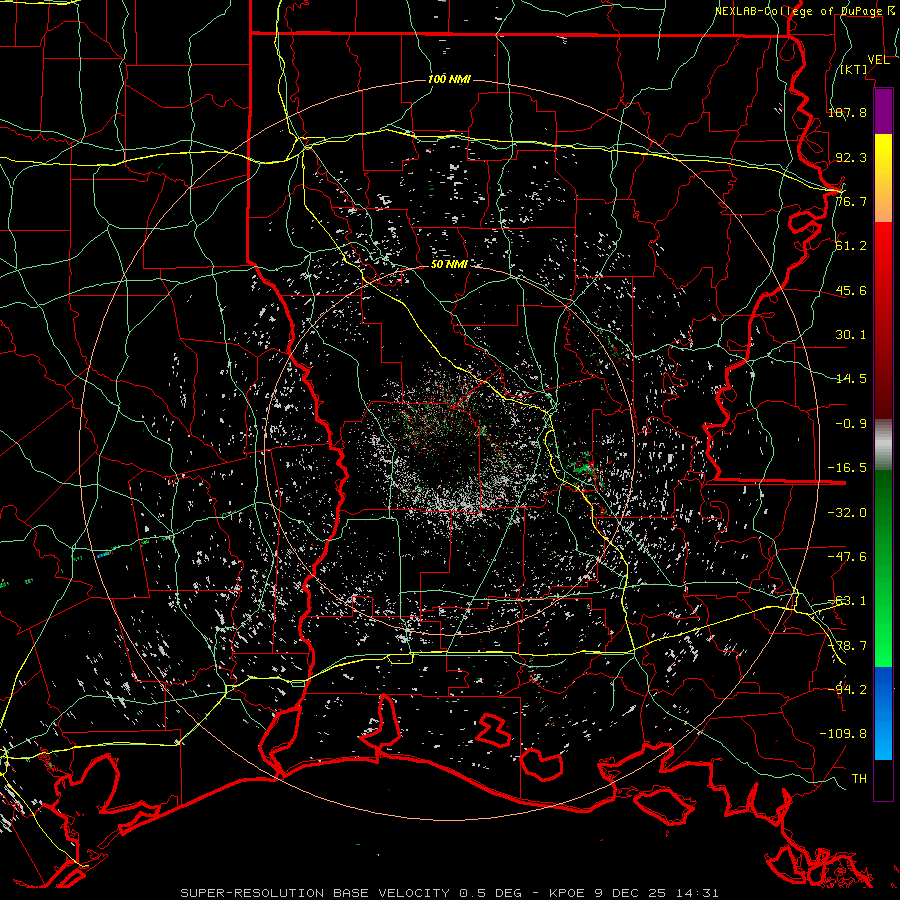Select the yellow-orange segment of the color bar

pos(883,179)
